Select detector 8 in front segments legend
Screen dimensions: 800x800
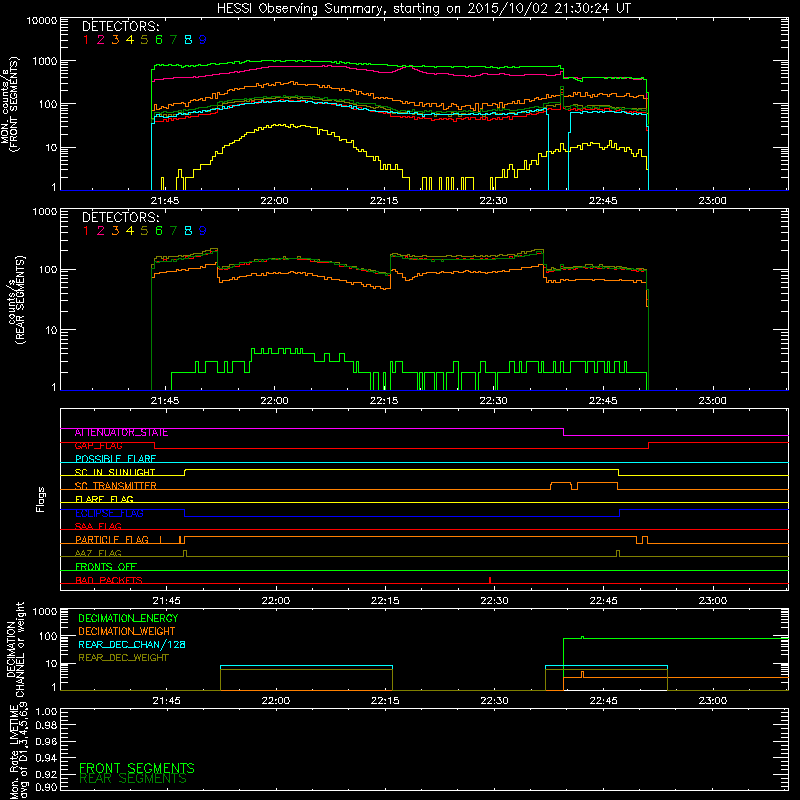click(188, 39)
